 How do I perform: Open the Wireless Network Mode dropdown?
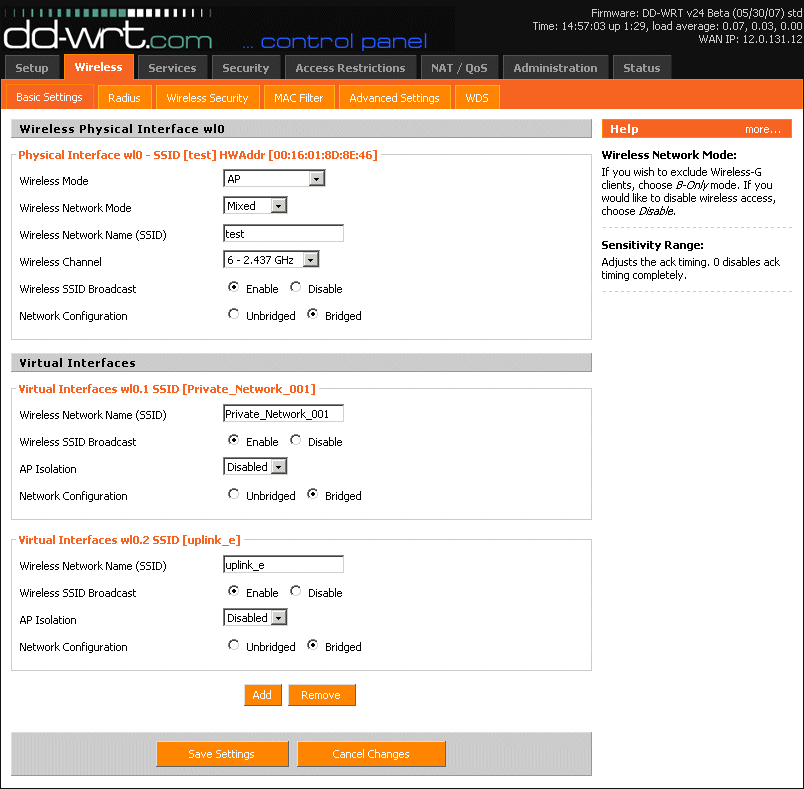tap(255, 206)
